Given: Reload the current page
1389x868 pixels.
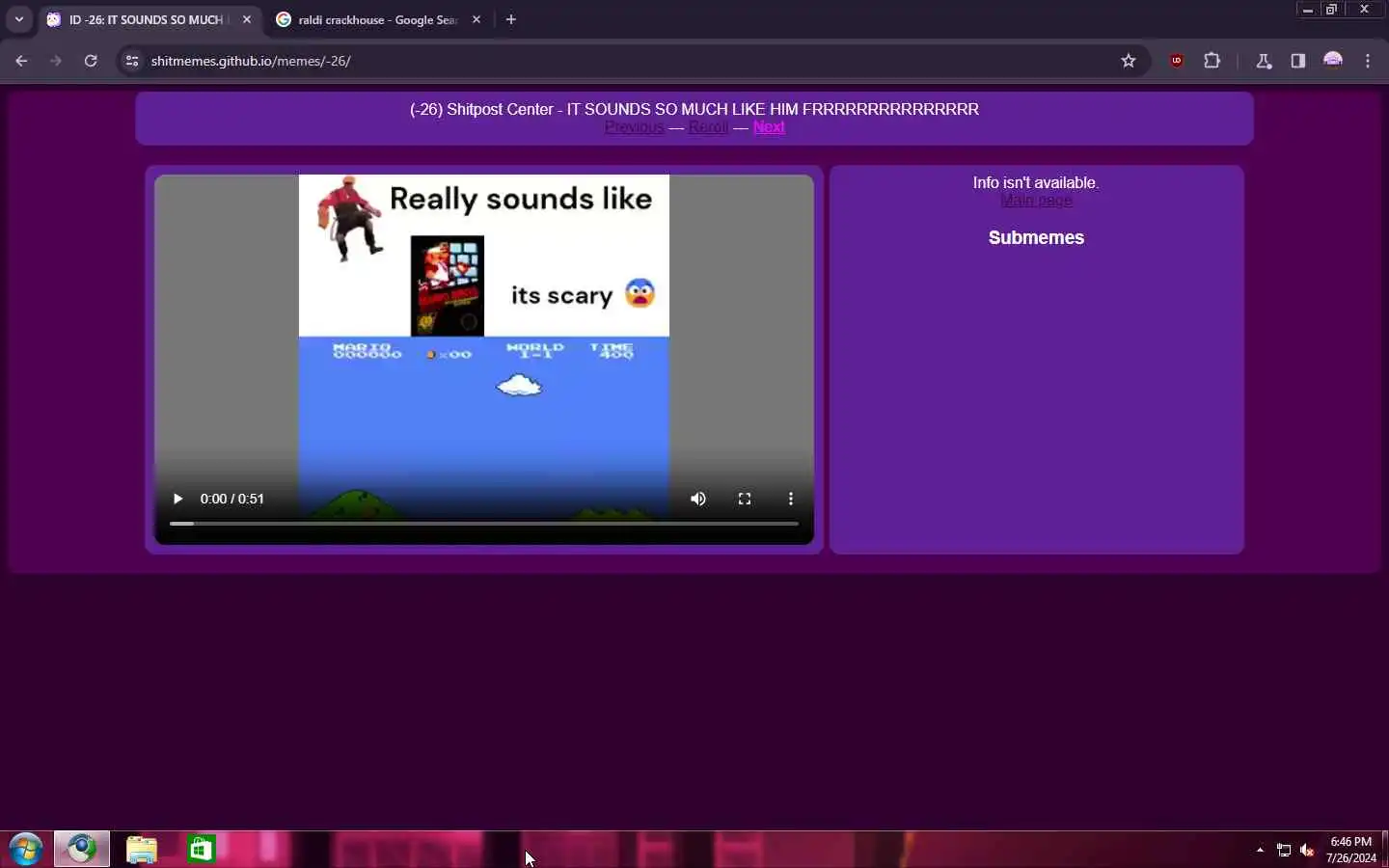Looking at the screenshot, I should pyautogui.click(x=91, y=61).
